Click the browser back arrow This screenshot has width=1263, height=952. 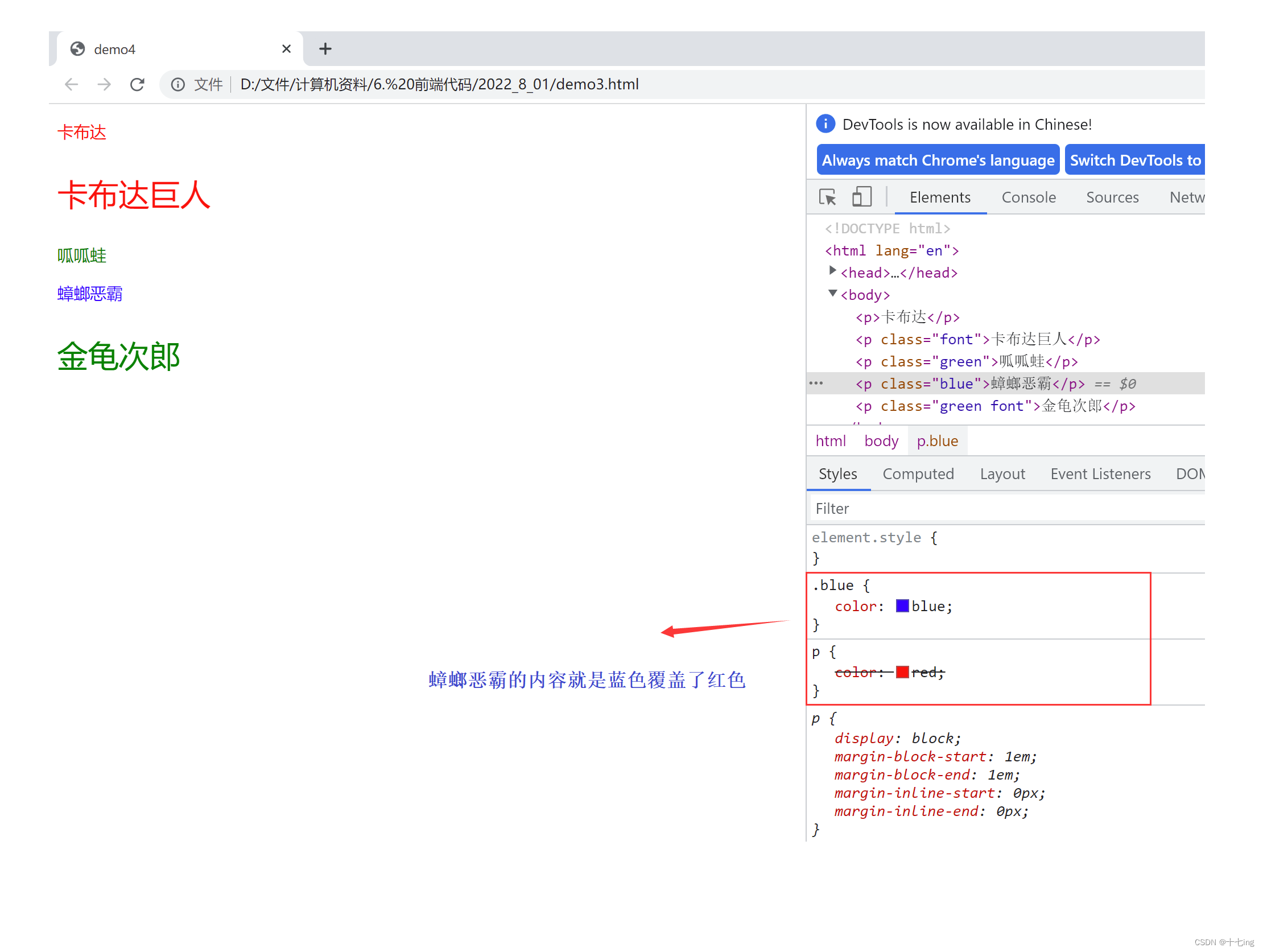(x=71, y=85)
